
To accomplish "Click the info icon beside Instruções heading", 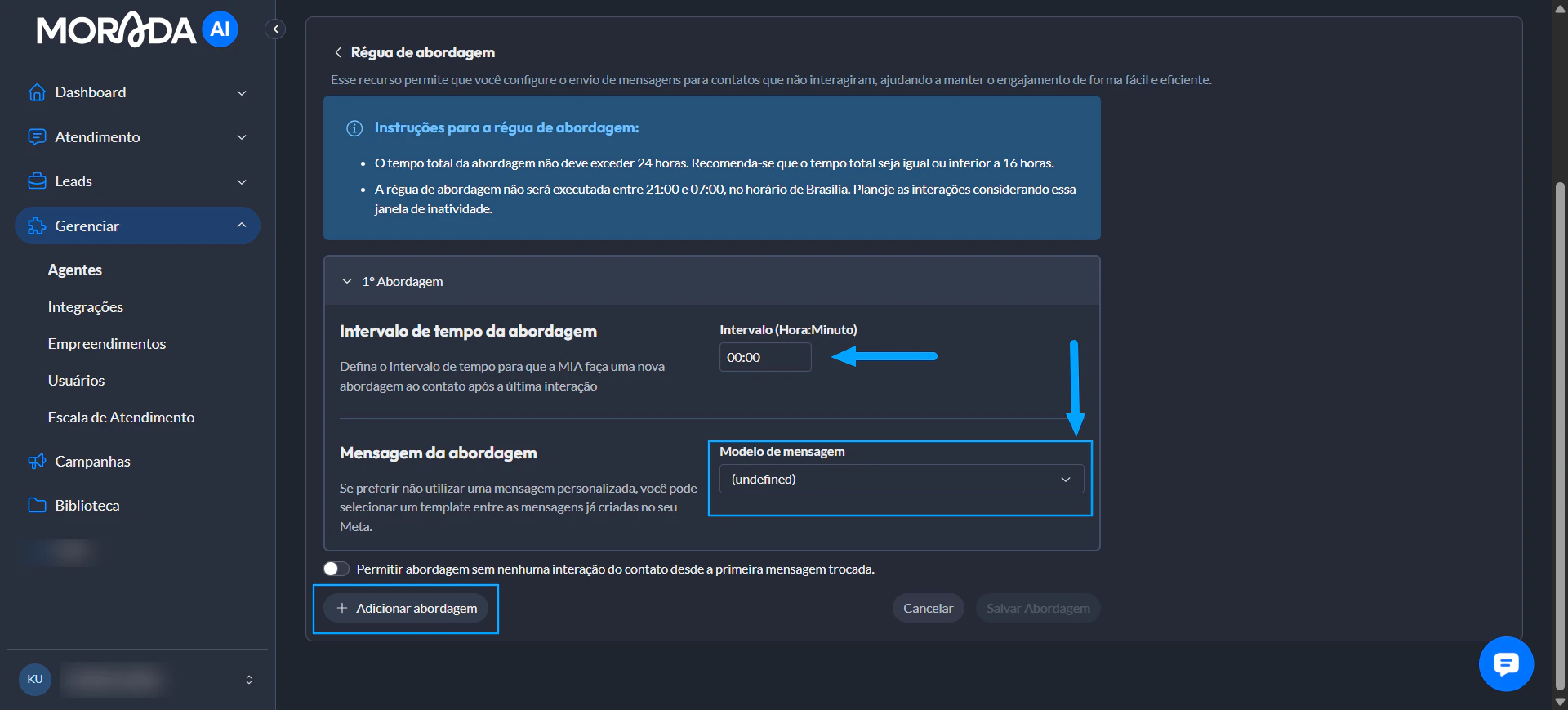I will tap(354, 128).
